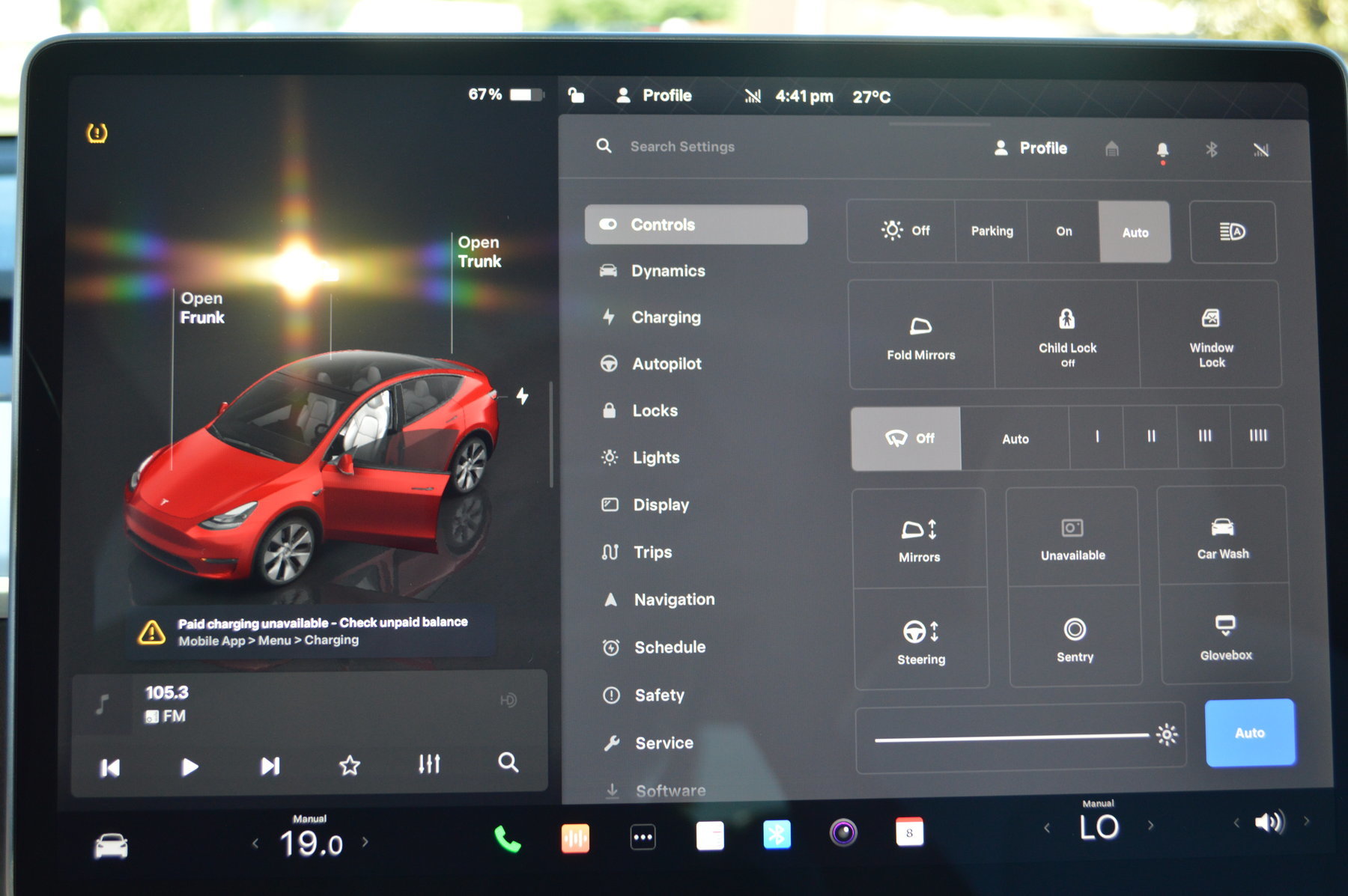Open audio equalizer settings in media player
Image resolution: width=1348 pixels, height=896 pixels.
click(429, 764)
